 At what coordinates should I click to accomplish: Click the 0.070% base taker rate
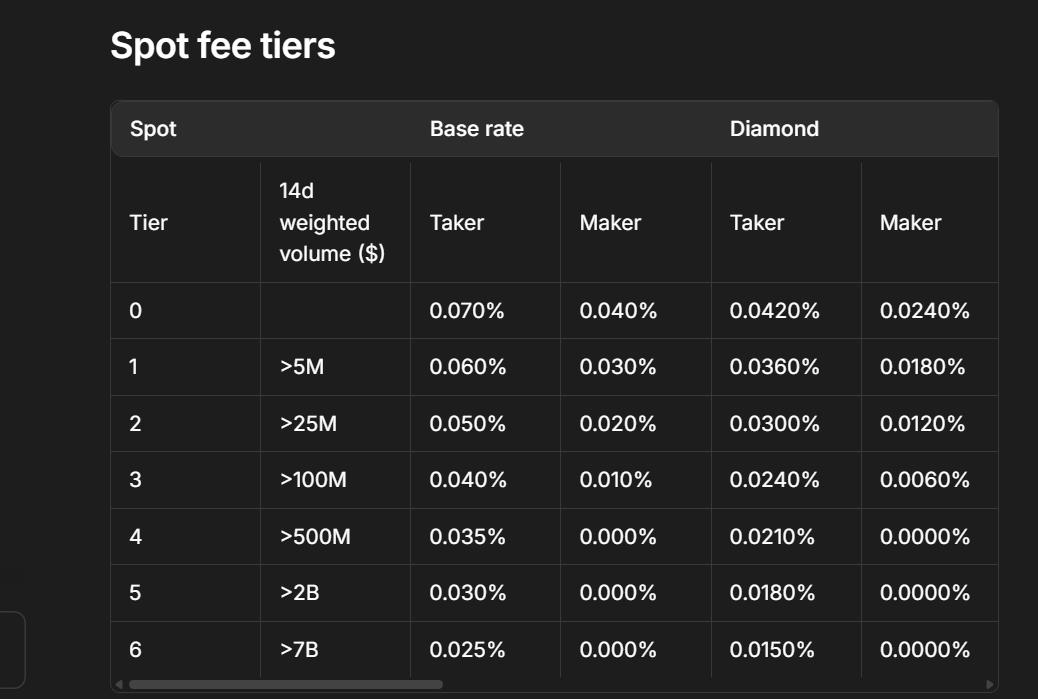(x=467, y=311)
